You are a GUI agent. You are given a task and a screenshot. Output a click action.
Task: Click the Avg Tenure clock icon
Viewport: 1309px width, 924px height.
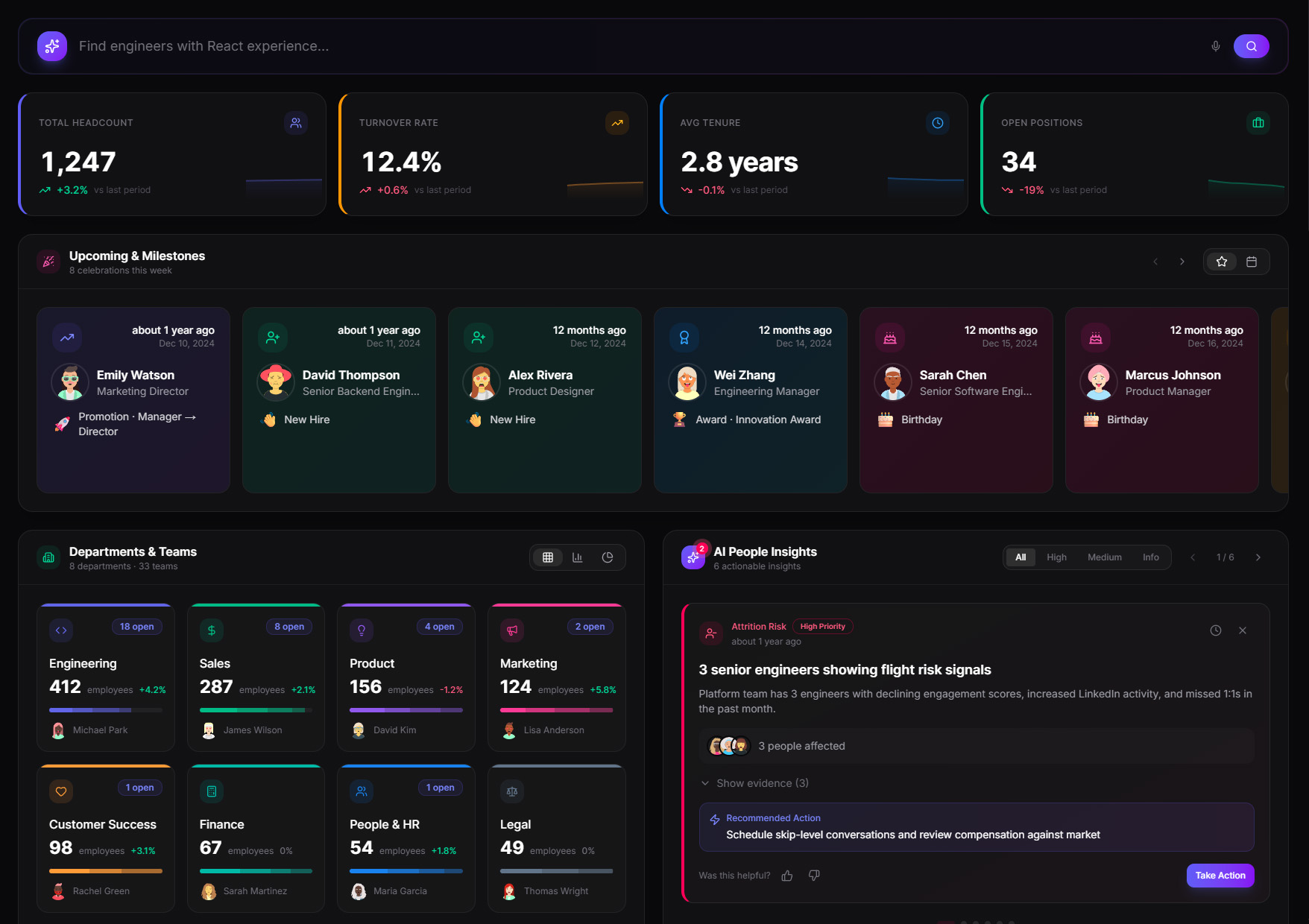coord(938,123)
